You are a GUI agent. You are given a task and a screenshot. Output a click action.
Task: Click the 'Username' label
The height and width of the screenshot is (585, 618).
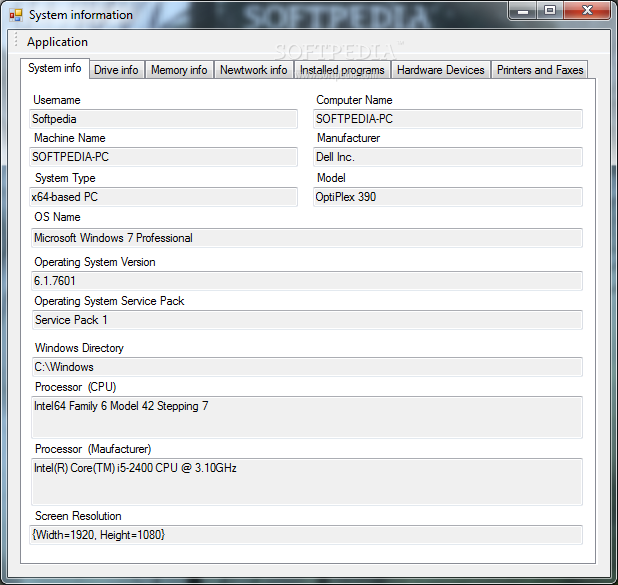click(x=57, y=100)
